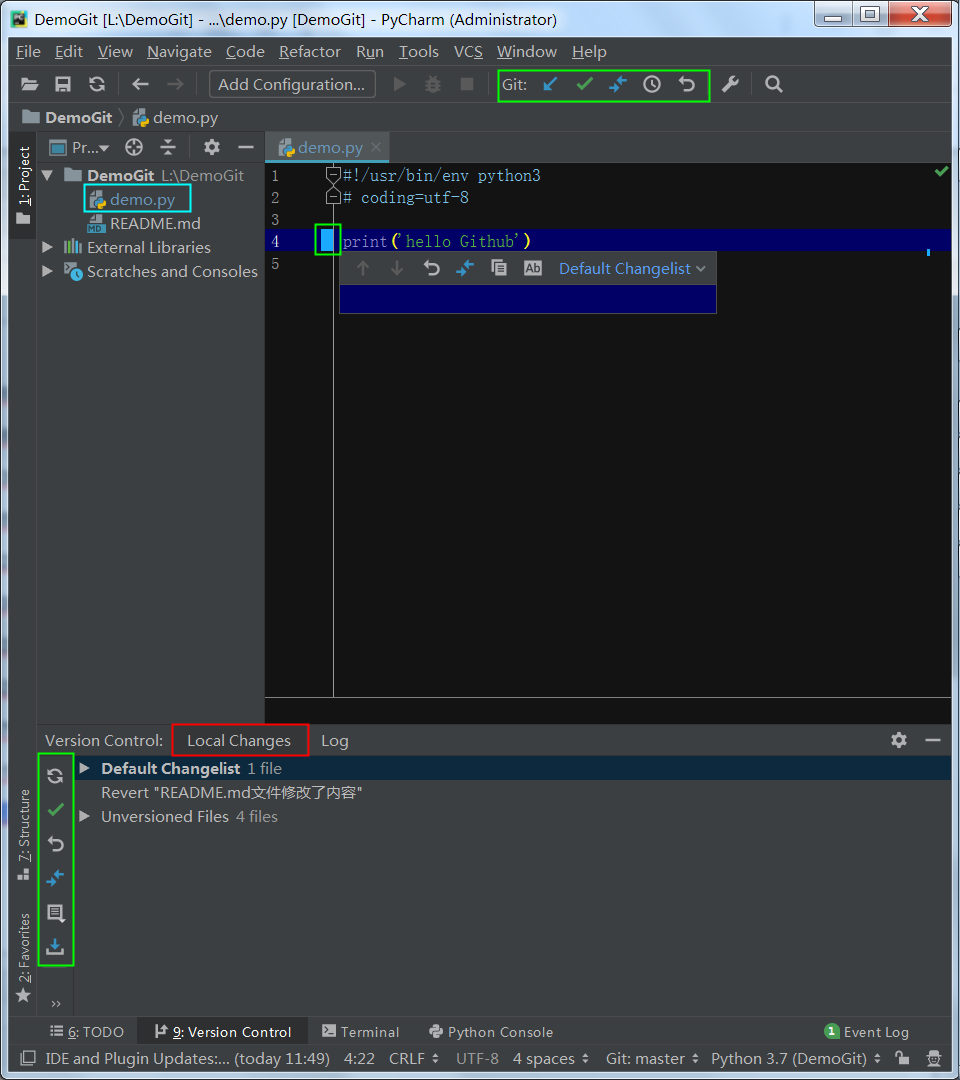Open the Terminal tool window
Screen dimensions: 960x1080
tap(360, 1032)
